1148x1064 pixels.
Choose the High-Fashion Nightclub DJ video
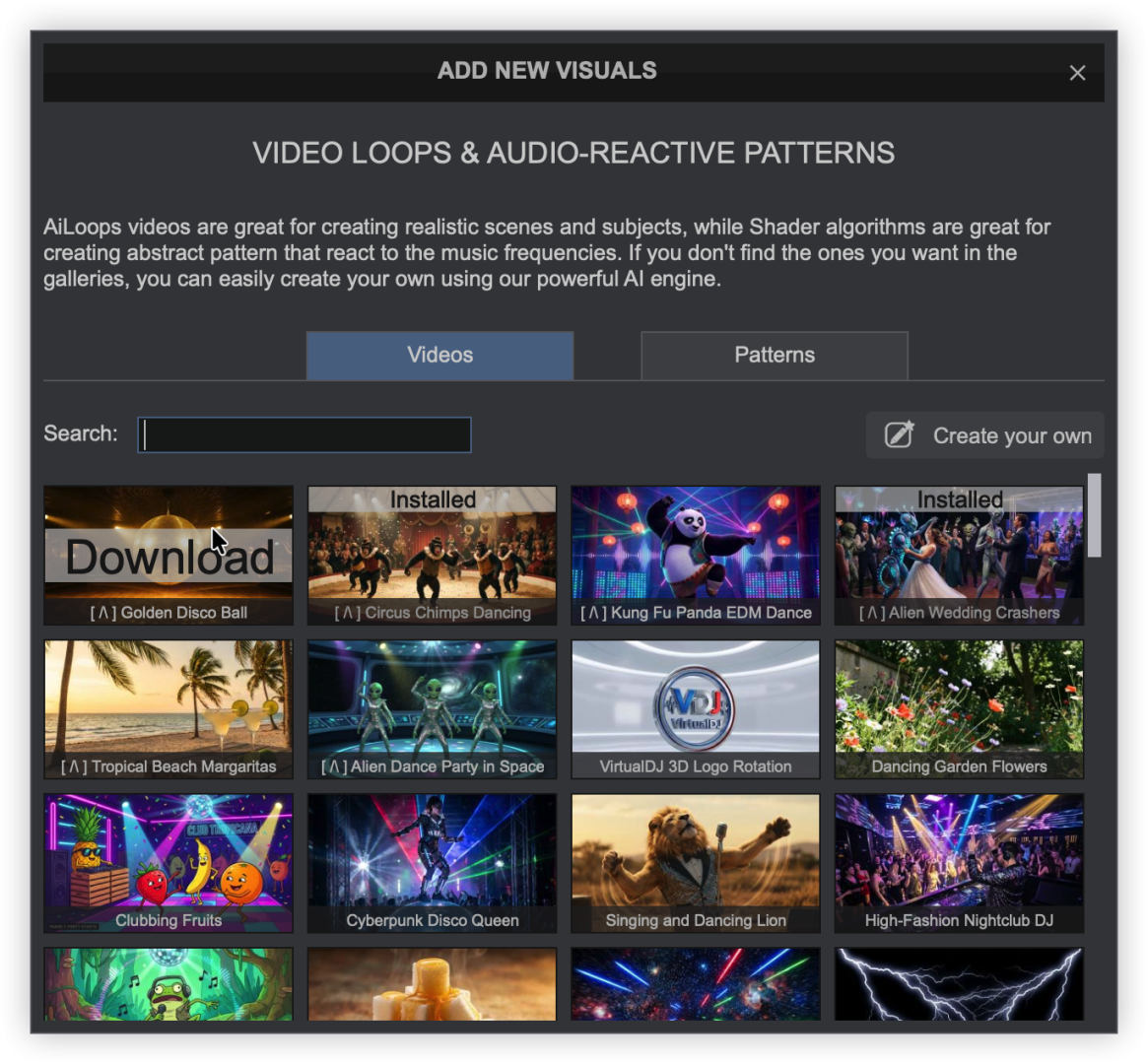pos(959,863)
